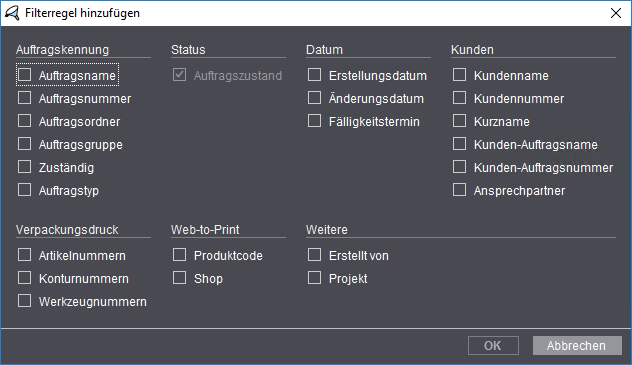632x365 pixels.
Task: Click the Abbrechen button
Action: coord(577,346)
